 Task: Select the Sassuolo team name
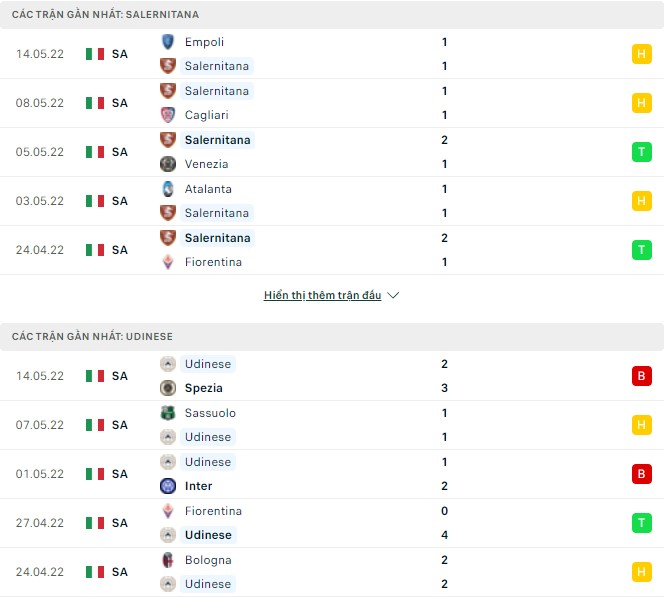[210, 413]
